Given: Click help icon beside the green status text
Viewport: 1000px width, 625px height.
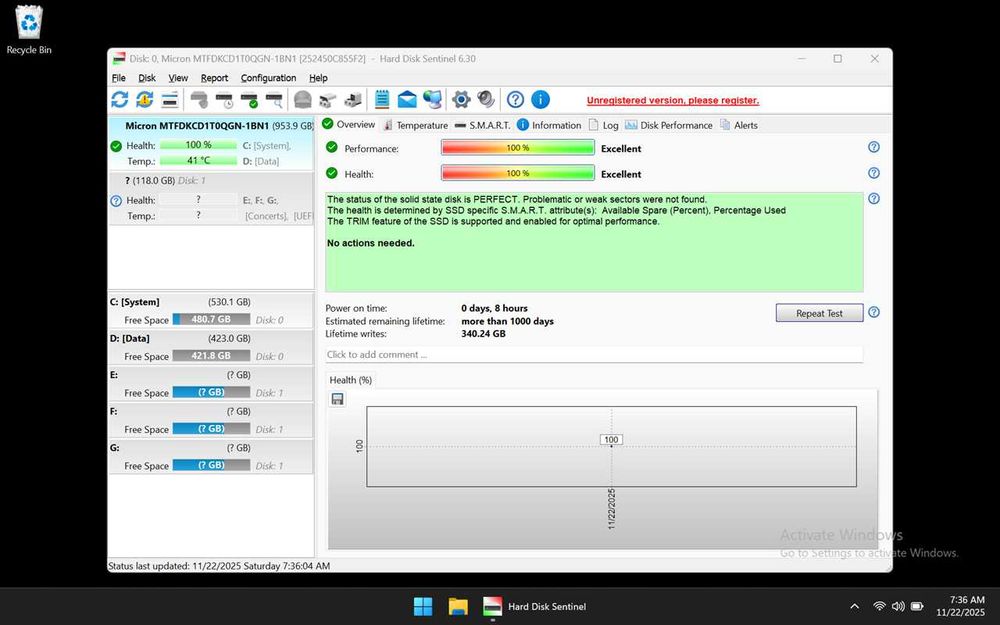Looking at the screenshot, I should 874,198.
